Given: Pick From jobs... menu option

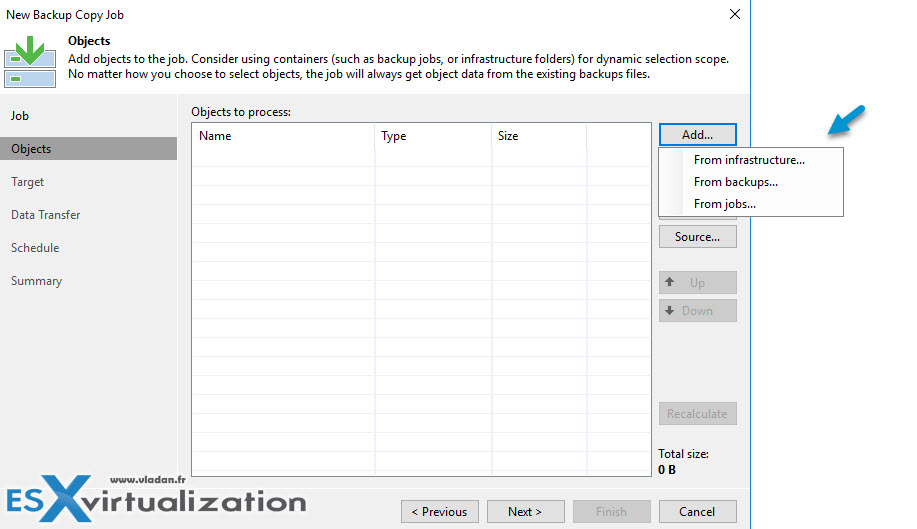Looking at the screenshot, I should 724,204.
